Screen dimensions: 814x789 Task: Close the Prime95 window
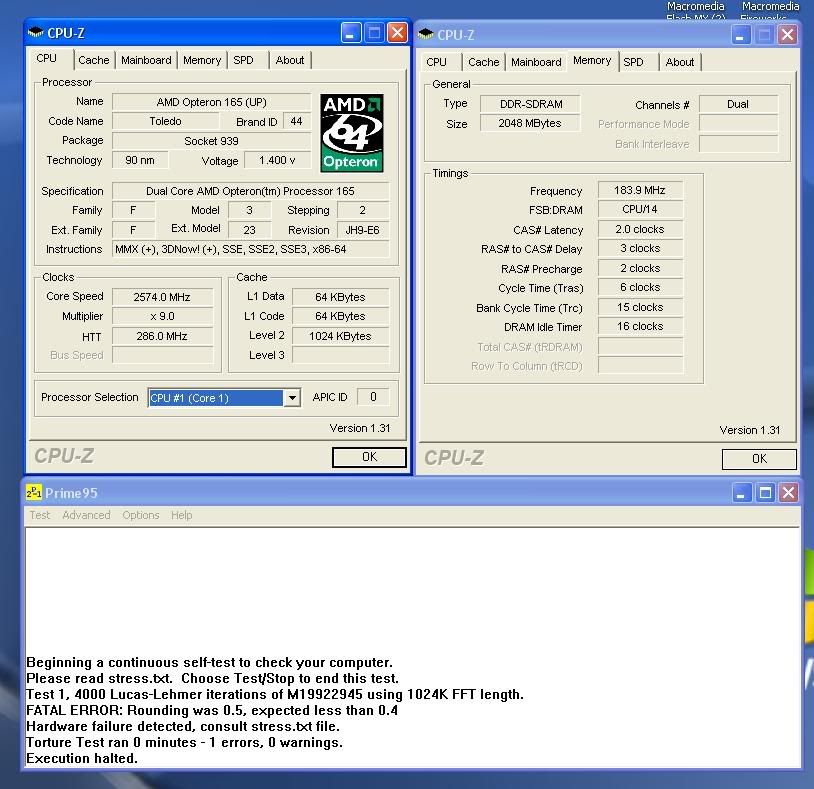tap(789, 492)
